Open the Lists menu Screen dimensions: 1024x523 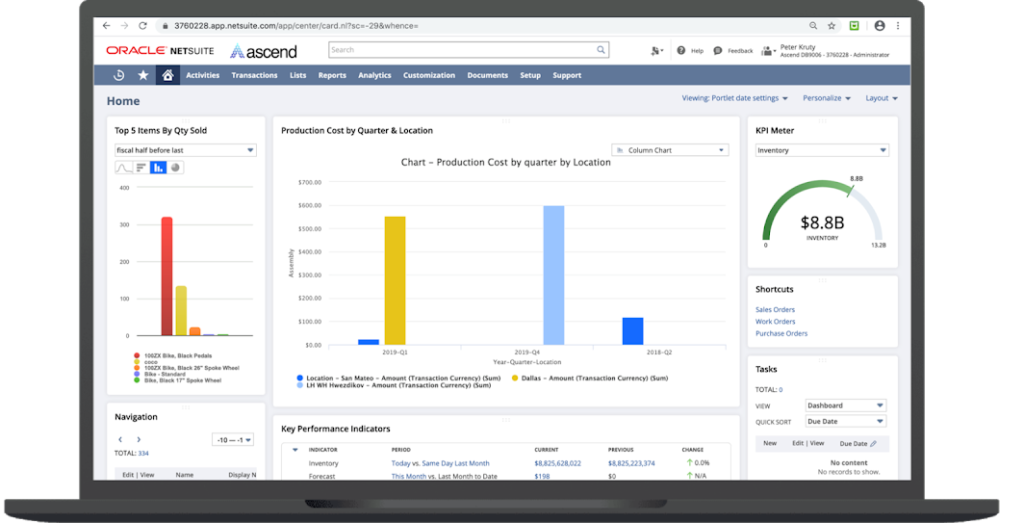pos(298,75)
